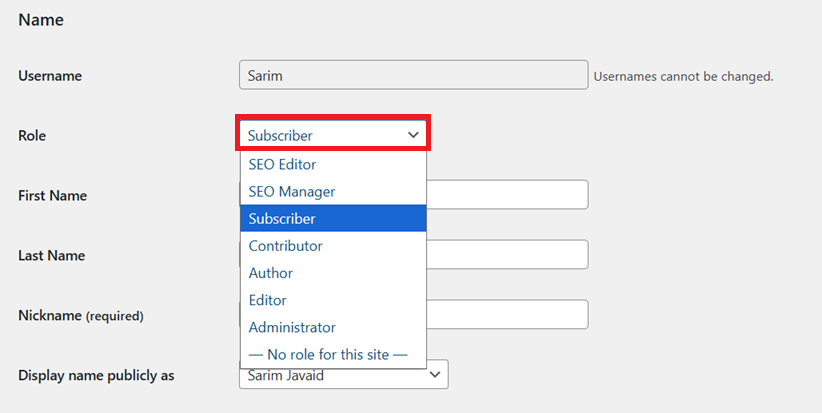Viewport: 822px width, 413px height.
Task: Open the Role dropdown showing Subscriber
Action: (x=333, y=135)
